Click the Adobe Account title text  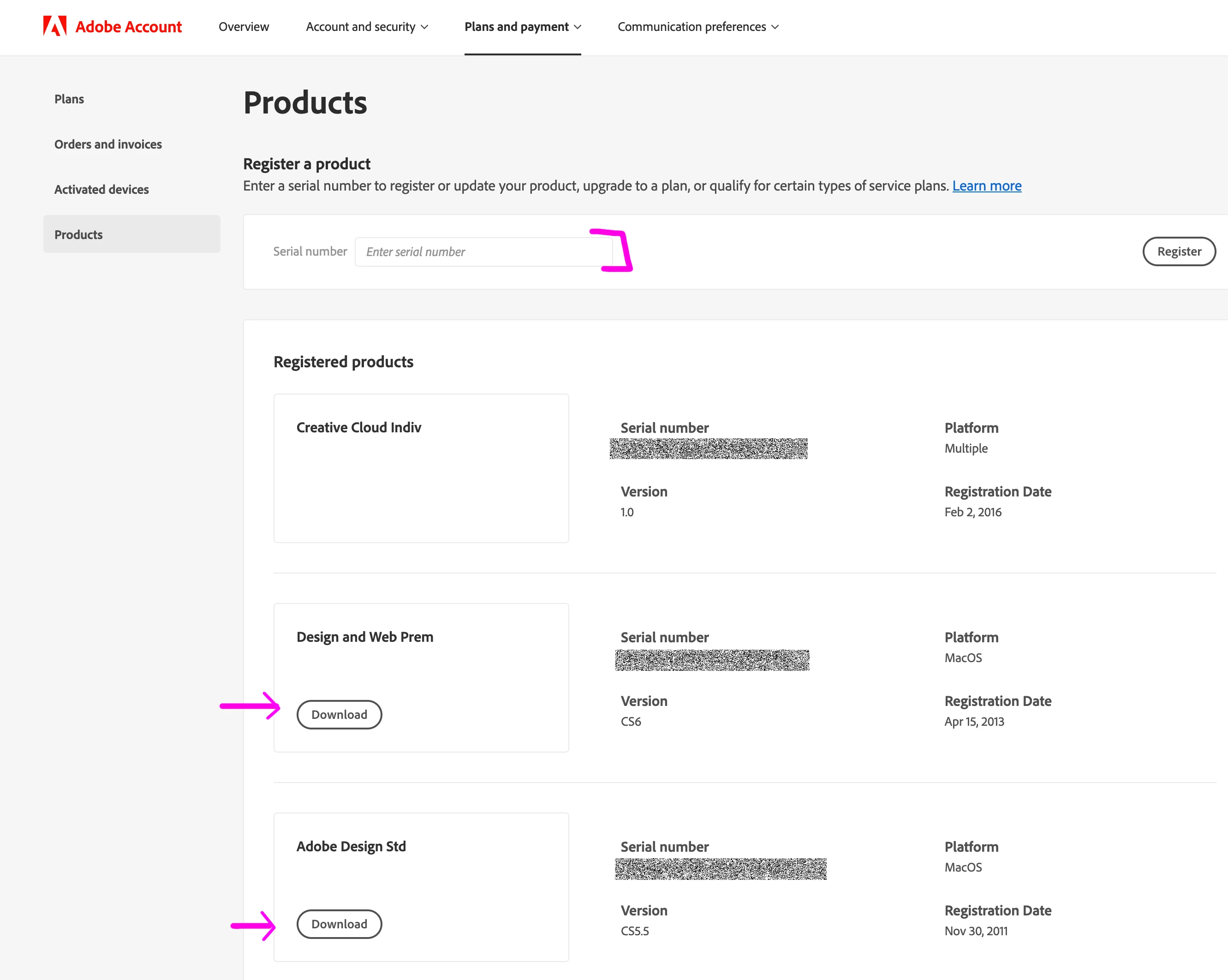[128, 27]
